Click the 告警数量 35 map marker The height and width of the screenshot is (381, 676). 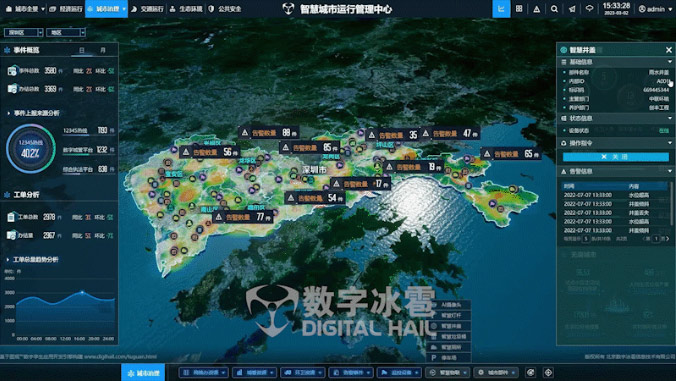click(393, 135)
